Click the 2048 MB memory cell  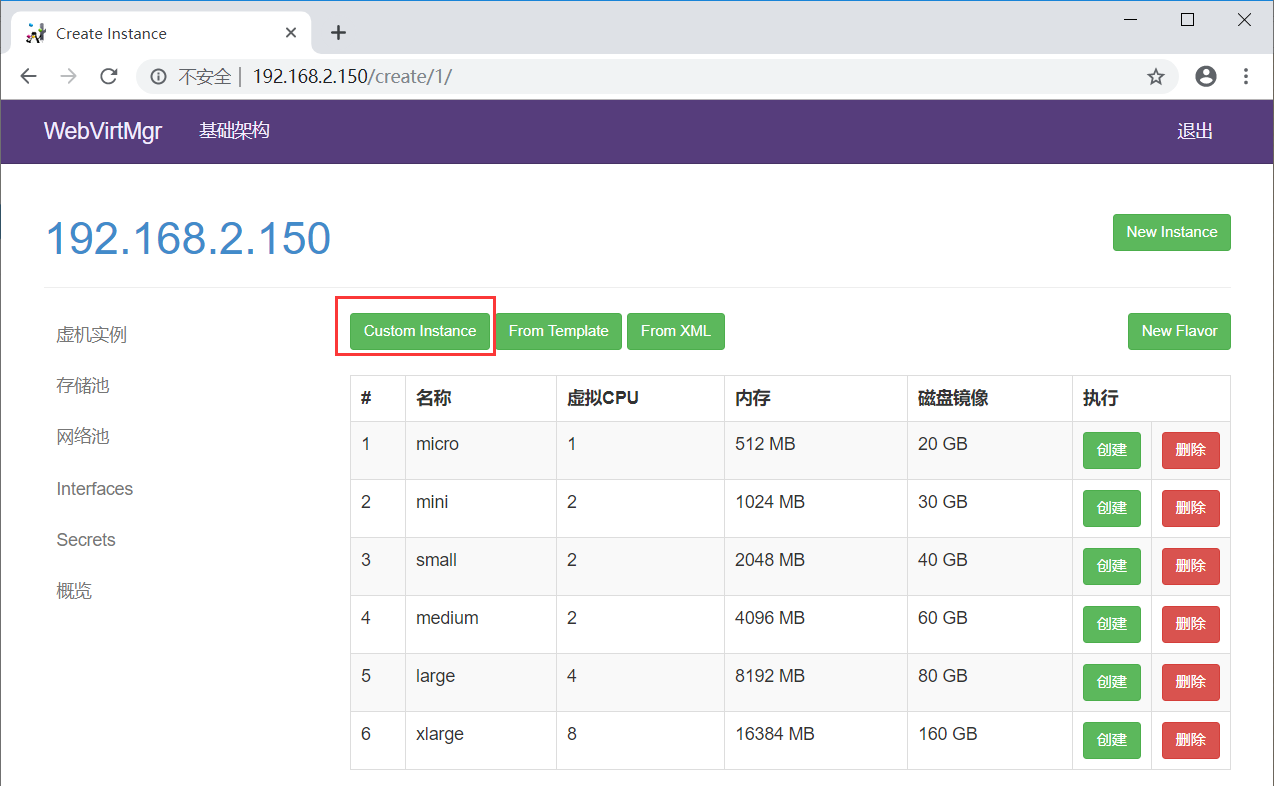pyautogui.click(x=816, y=566)
